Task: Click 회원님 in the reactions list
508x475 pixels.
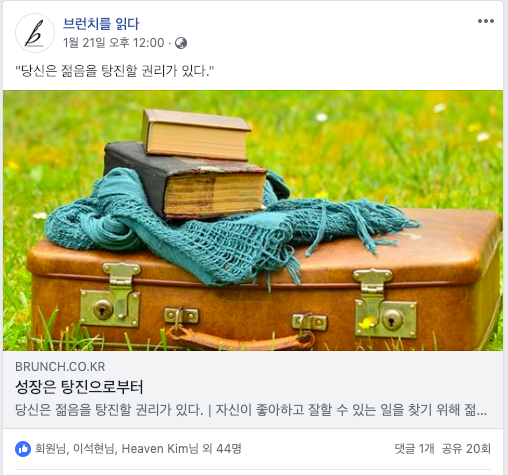Action: pyautogui.click(x=51, y=449)
